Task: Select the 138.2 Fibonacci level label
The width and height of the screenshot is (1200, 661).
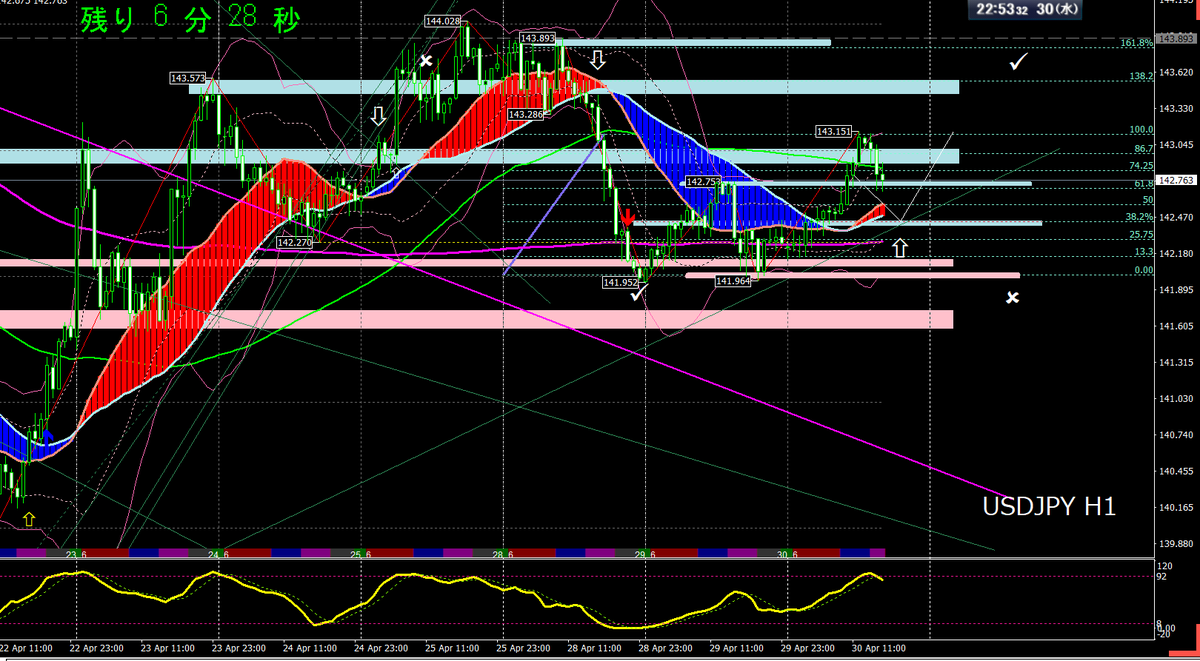Action: click(1143, 76)
